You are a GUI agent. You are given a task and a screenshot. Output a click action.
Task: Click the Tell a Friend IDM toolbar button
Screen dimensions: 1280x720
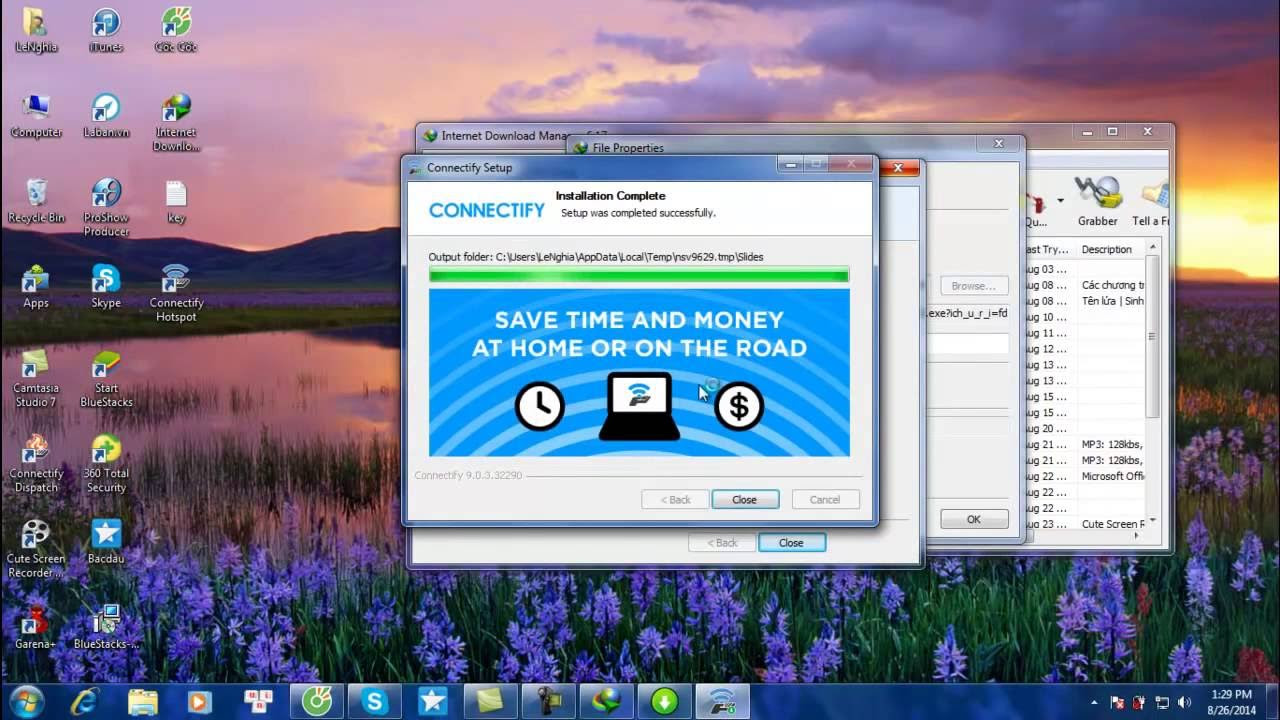click(1150, 201)
